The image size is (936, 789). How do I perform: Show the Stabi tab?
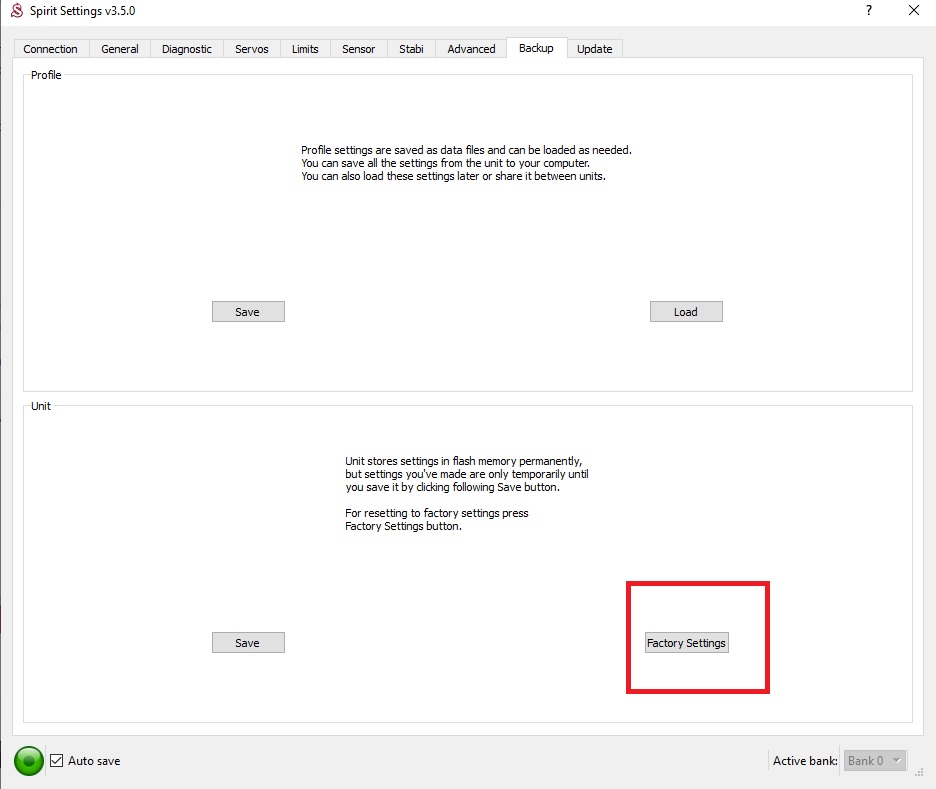[411, 49]
